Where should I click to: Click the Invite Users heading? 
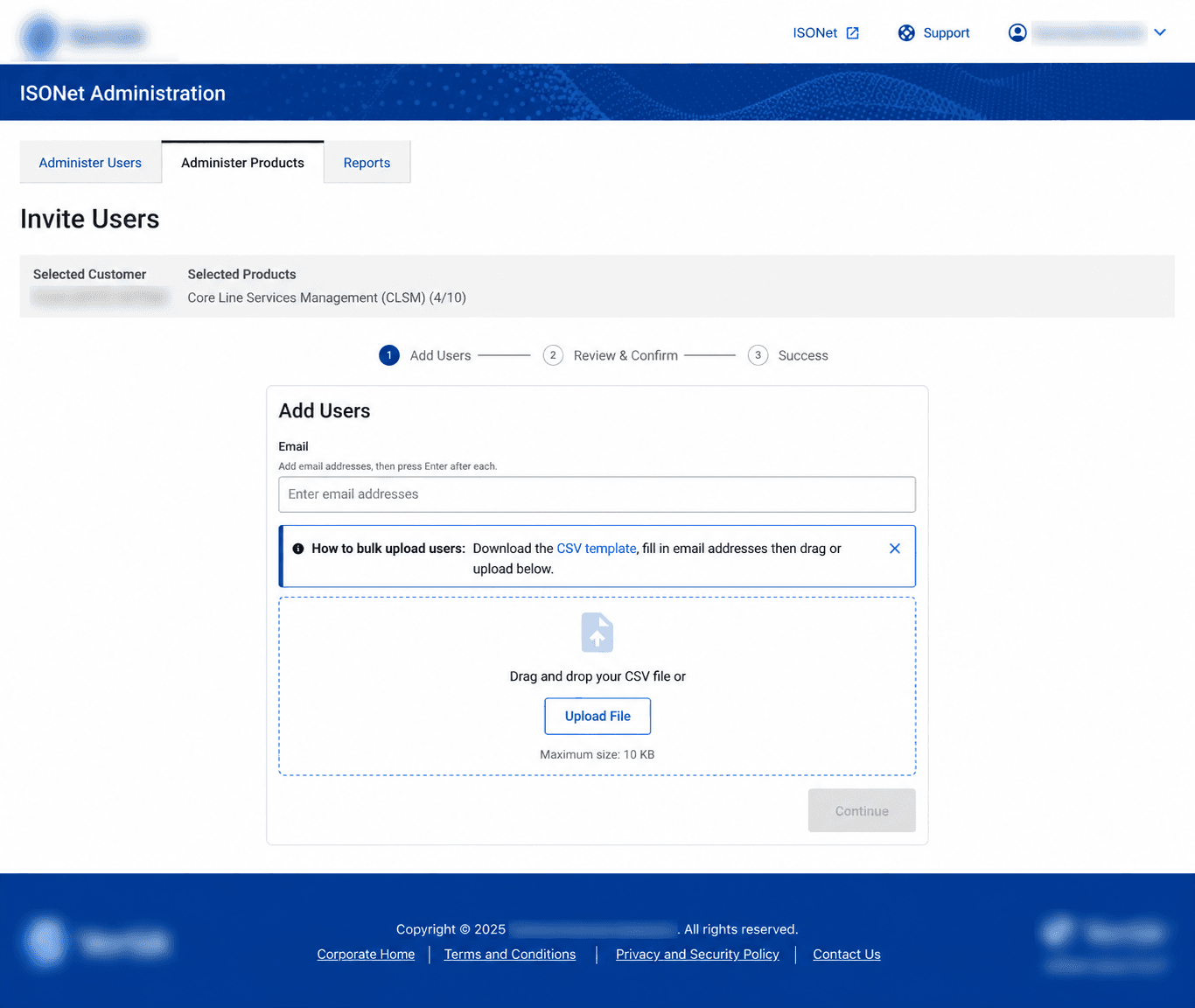click(90, 219)
